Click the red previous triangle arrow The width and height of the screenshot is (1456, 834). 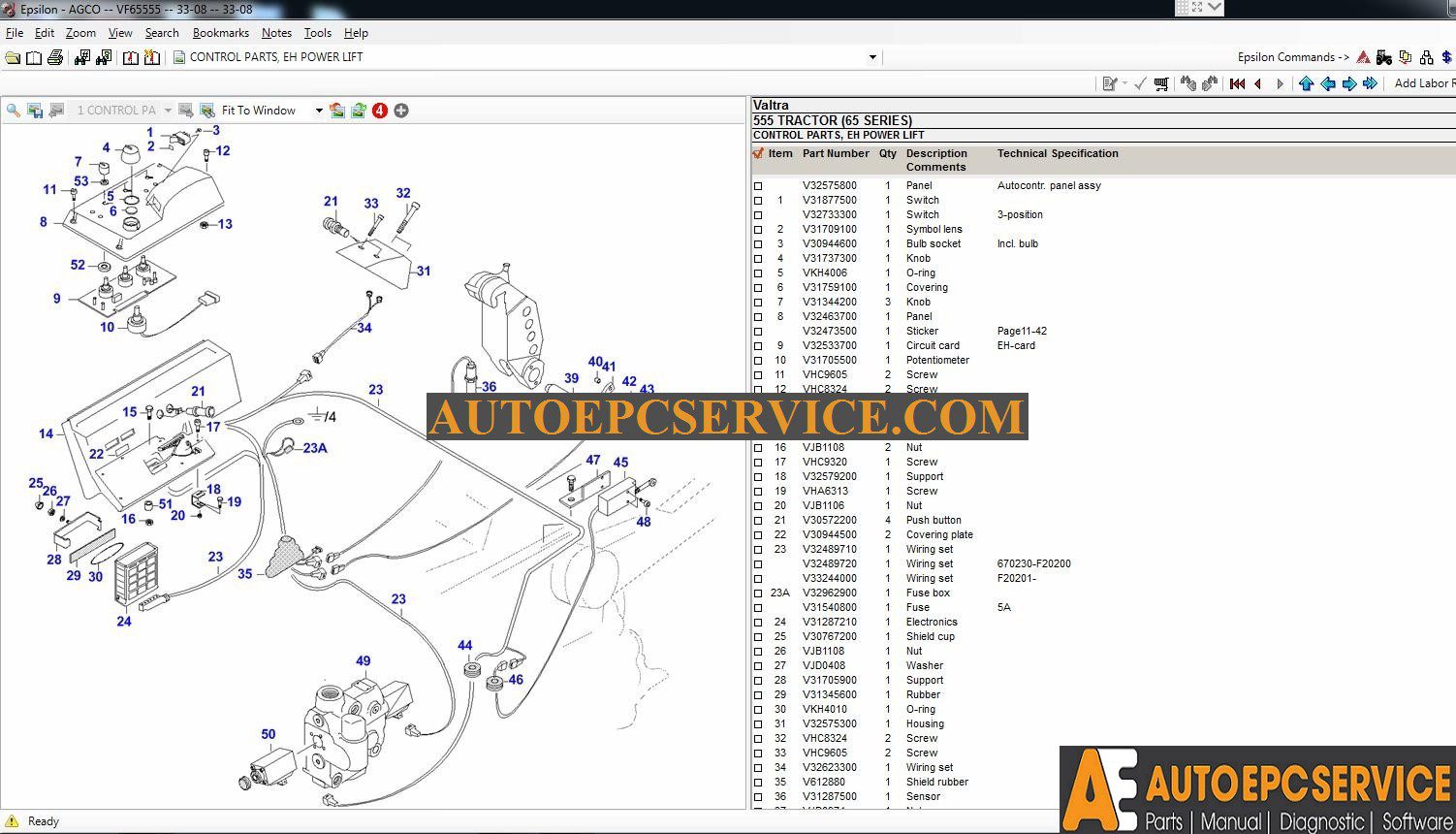pos(1258,84)
